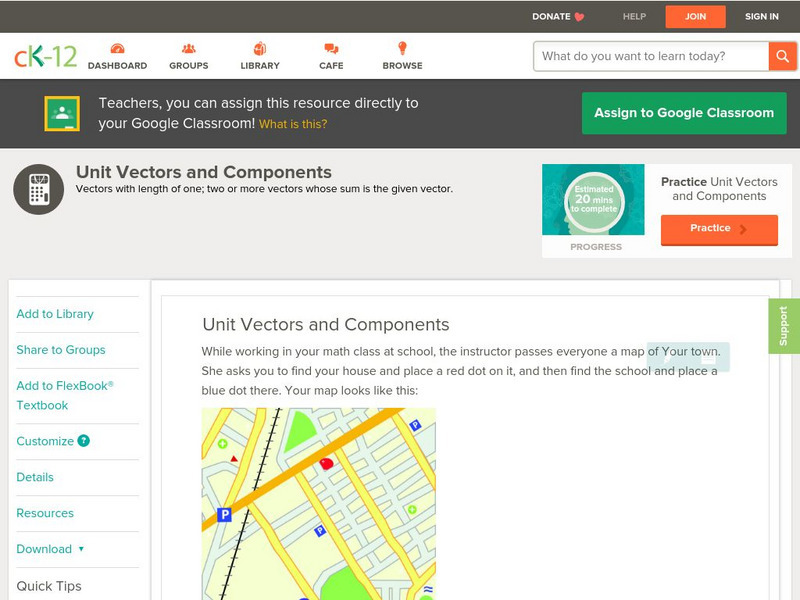Click the town map image
Viewport: 800px width, 600px height.
pyautogui.click(x=319, y=504)
